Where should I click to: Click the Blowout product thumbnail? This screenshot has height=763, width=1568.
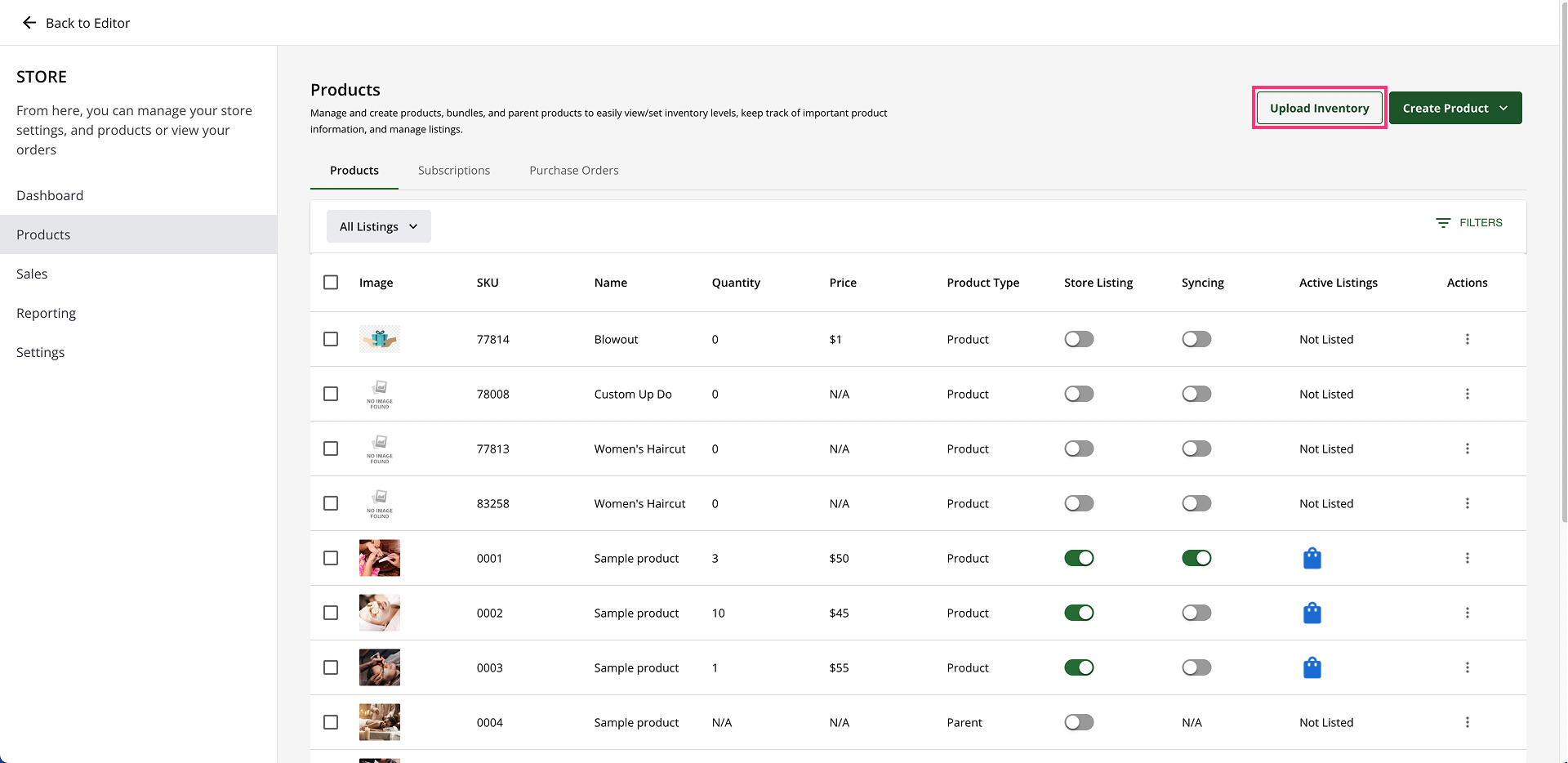[380, 339]
